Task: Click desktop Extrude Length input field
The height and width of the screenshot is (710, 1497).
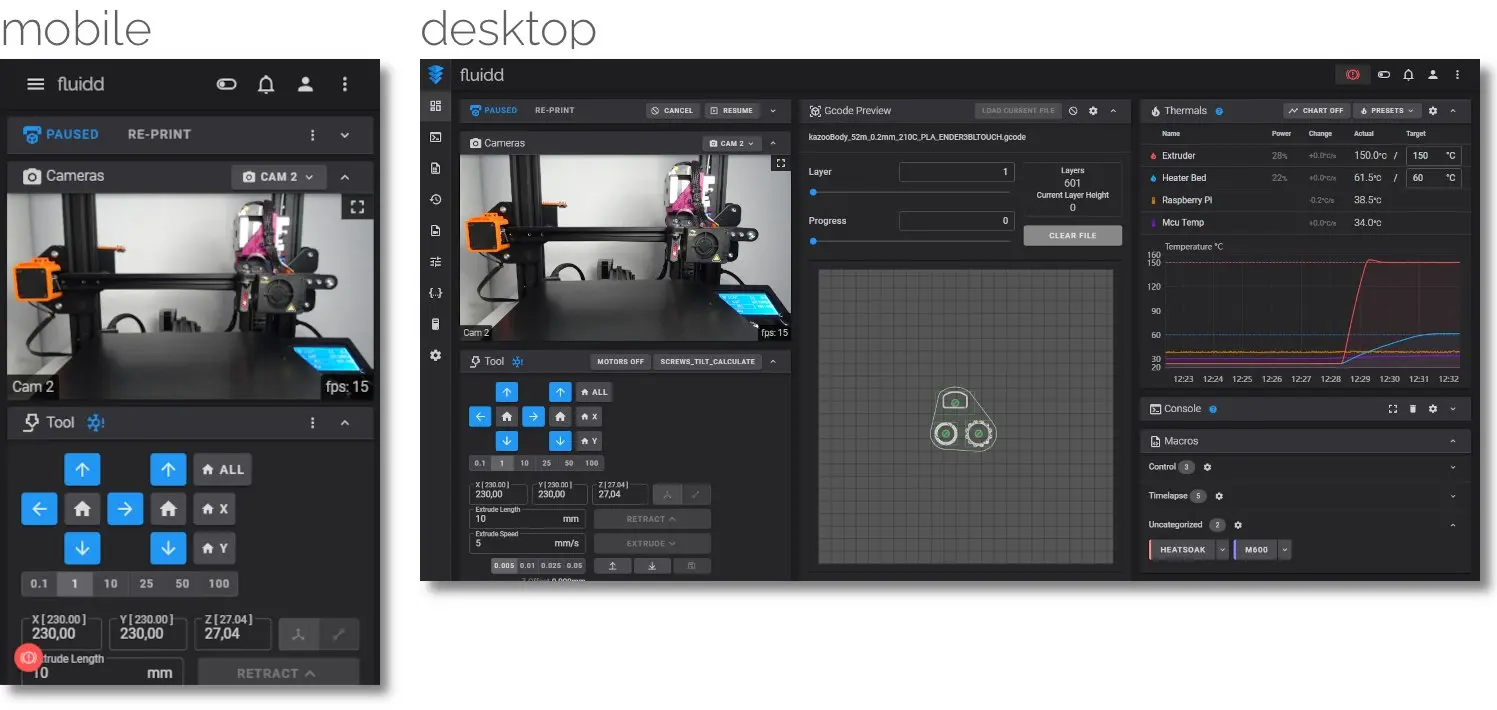Action: coord(529,518)
